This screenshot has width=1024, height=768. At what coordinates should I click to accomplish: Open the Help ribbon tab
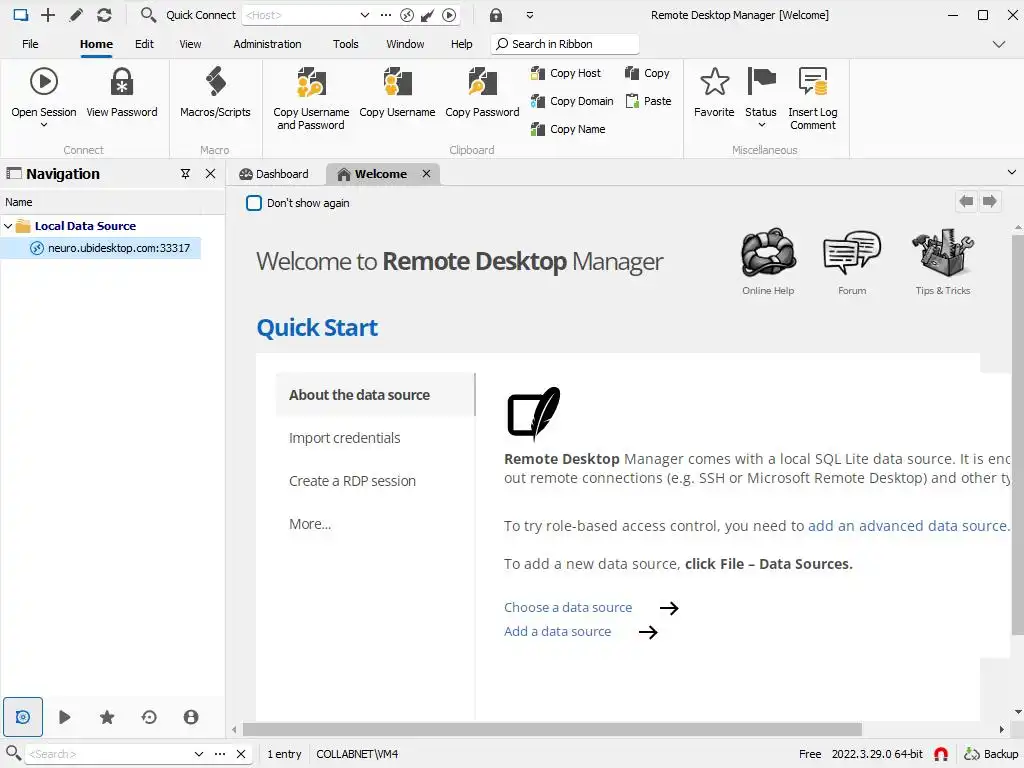pos(461,44)
